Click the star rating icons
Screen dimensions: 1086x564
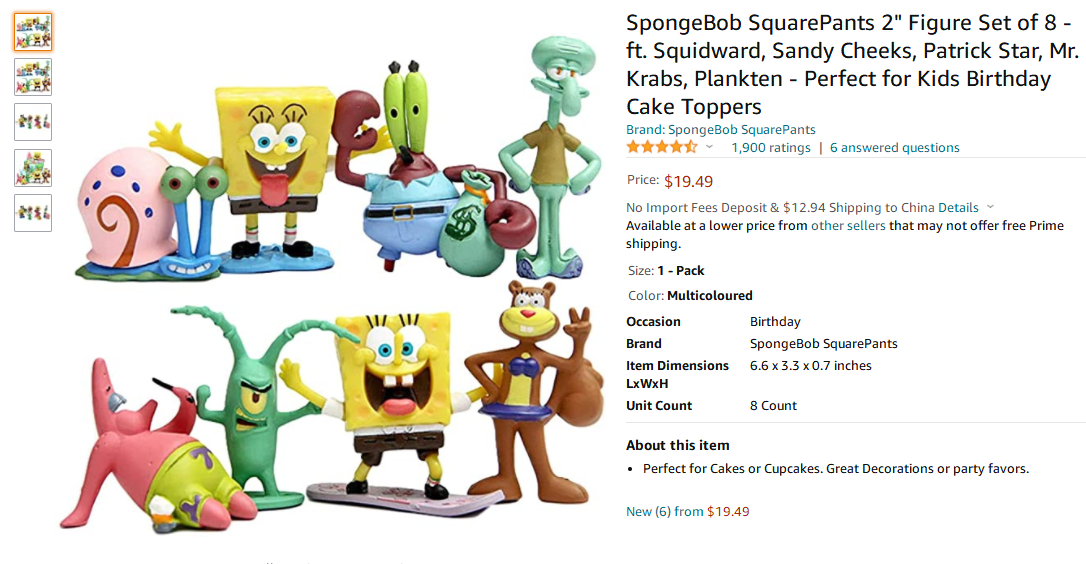click(x=661, y=147)
